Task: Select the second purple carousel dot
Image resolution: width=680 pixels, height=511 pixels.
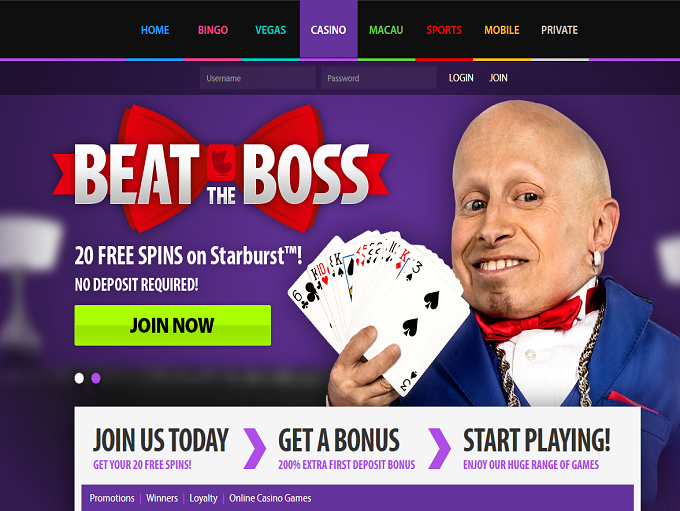Action: click(x=96, y=378)
